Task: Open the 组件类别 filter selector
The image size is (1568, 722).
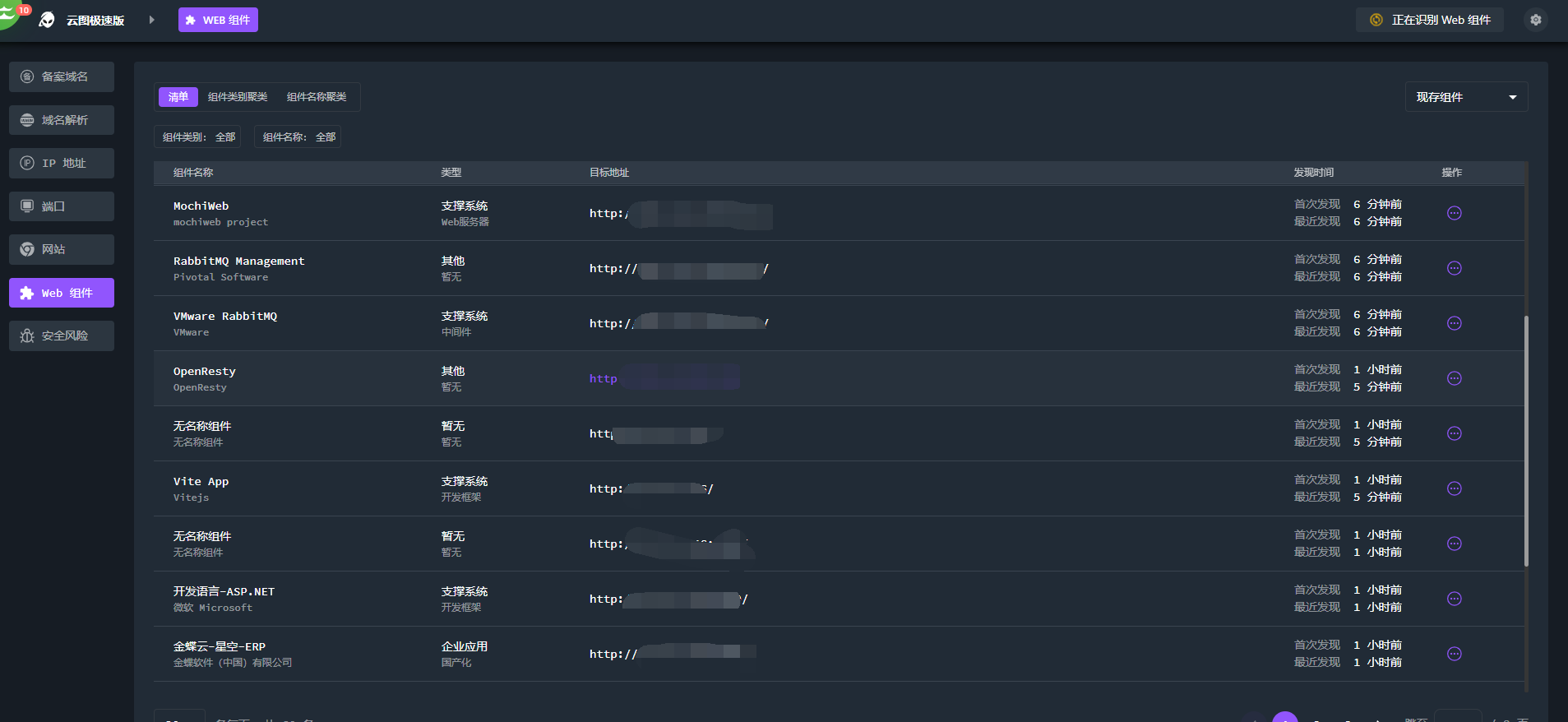Action: [198, 137]
